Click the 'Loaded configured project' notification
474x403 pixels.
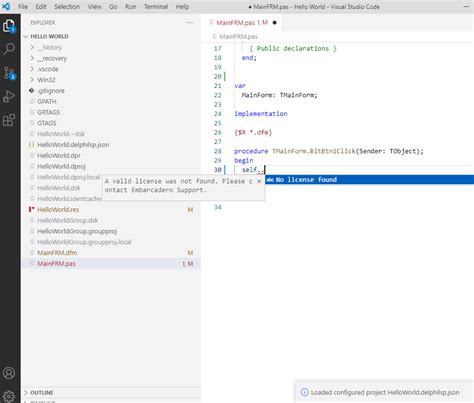(x=385, y=392)
